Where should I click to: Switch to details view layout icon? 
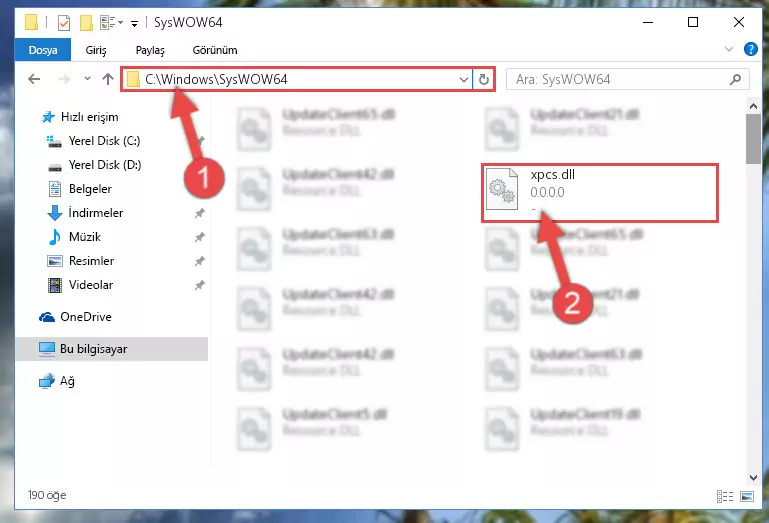[725, 497]
